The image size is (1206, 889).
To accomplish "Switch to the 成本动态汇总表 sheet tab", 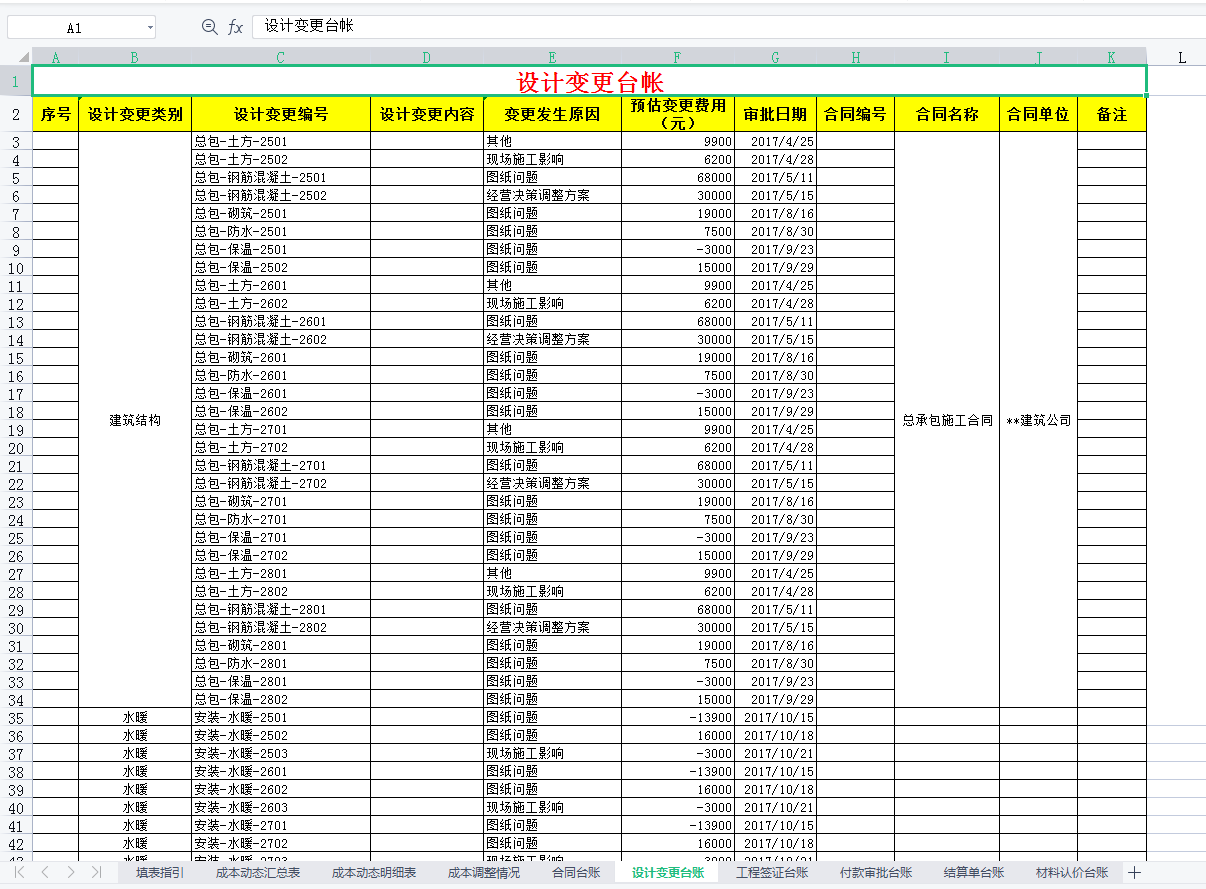I will click(x=258, y=872).
